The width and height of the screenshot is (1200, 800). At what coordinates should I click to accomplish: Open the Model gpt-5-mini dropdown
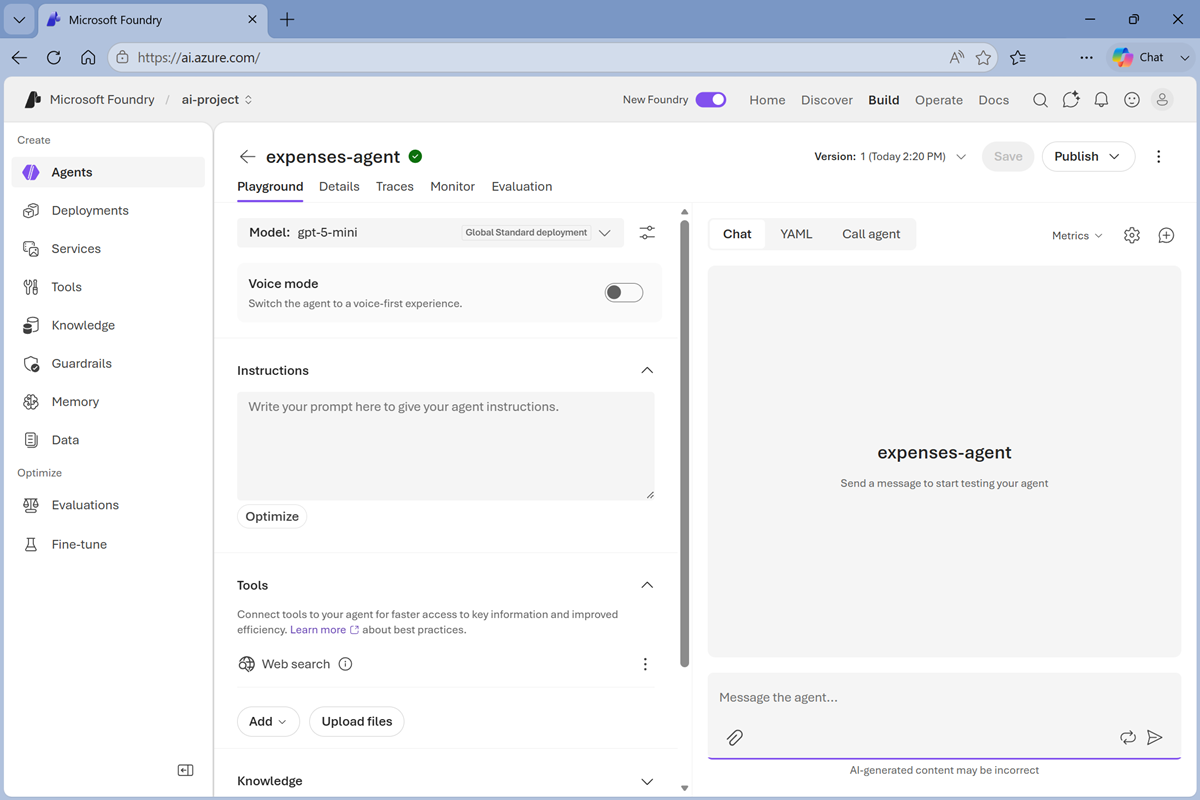430,233
